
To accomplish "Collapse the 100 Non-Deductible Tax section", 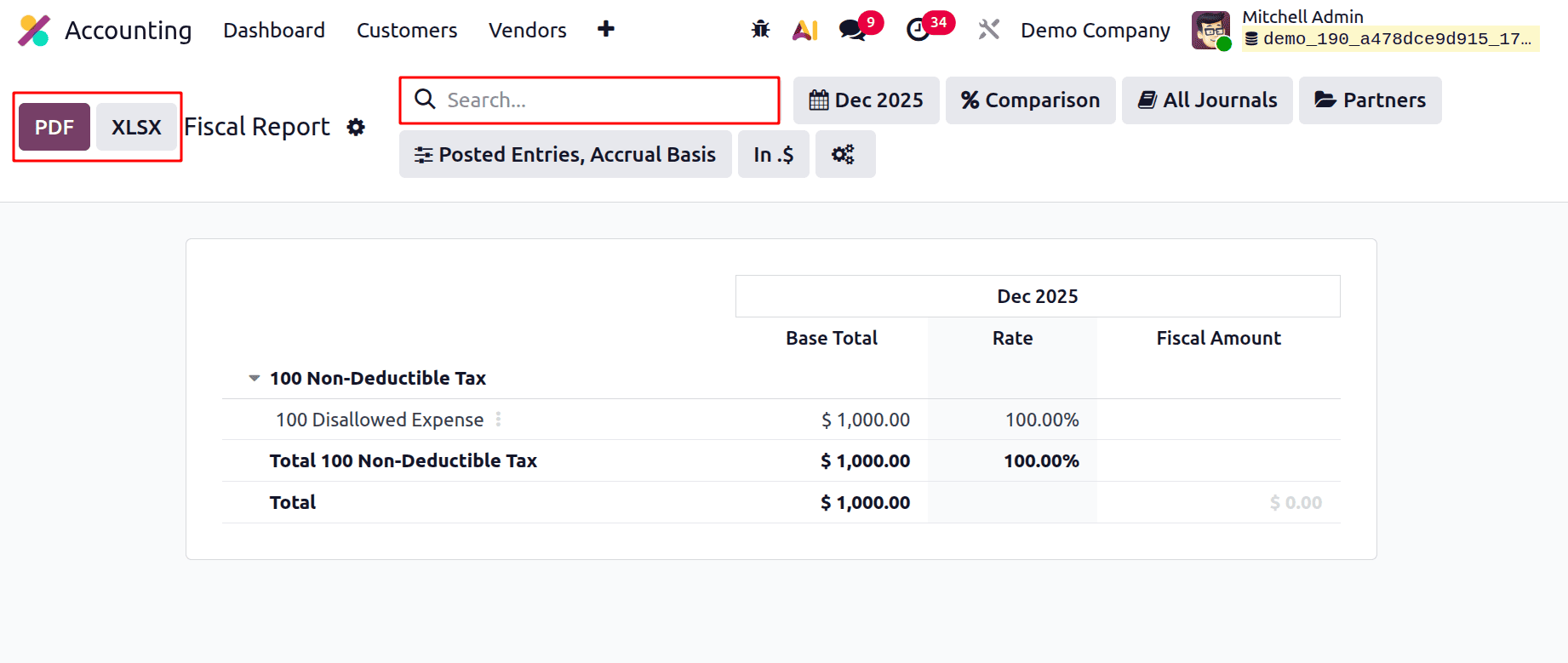I will point(254,378).
